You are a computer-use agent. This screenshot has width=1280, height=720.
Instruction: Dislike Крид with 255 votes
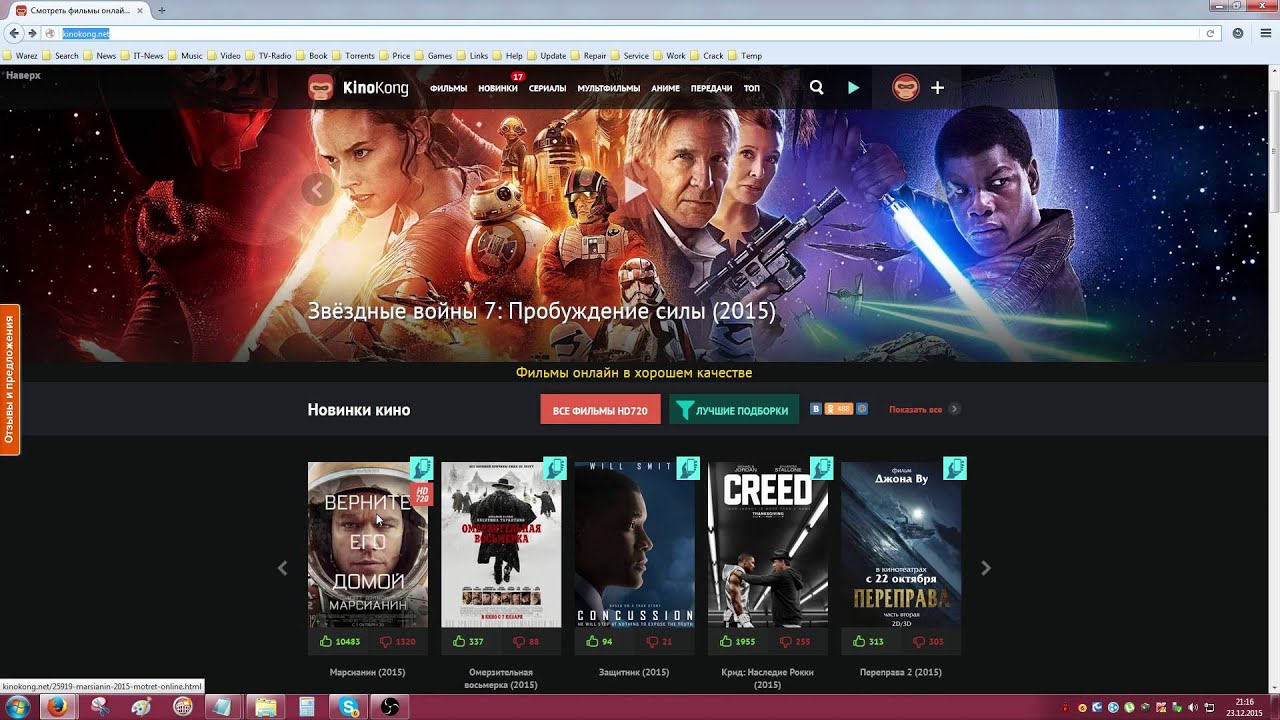tap(795, 641)
